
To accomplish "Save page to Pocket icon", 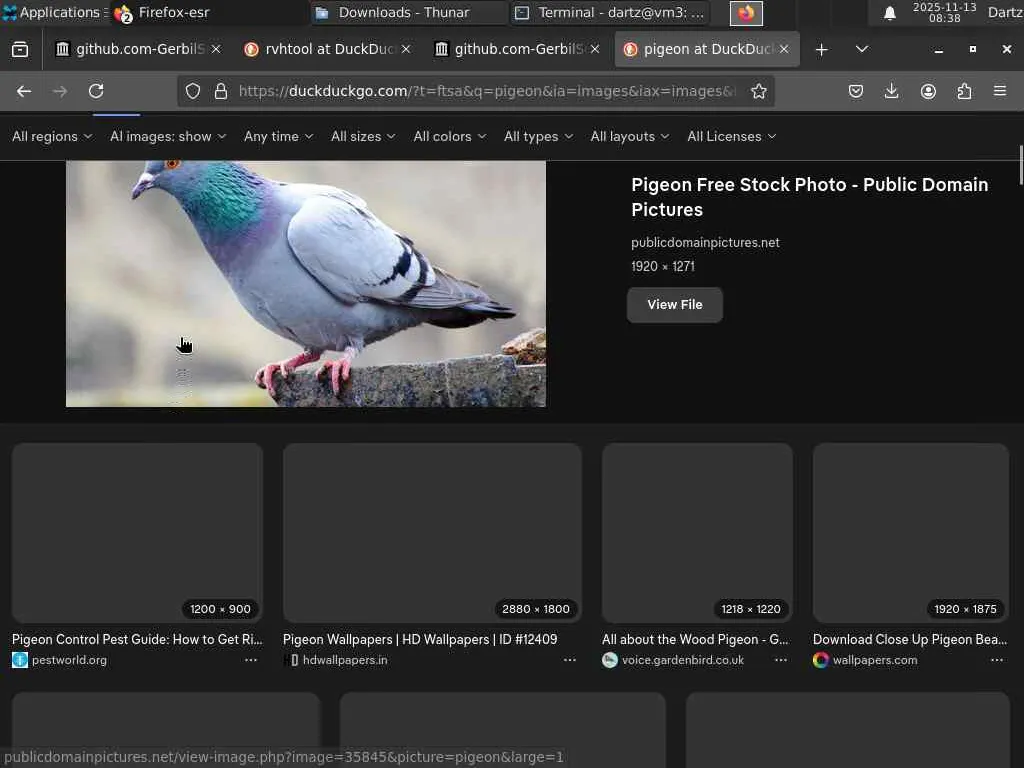I will pos(856,91).
